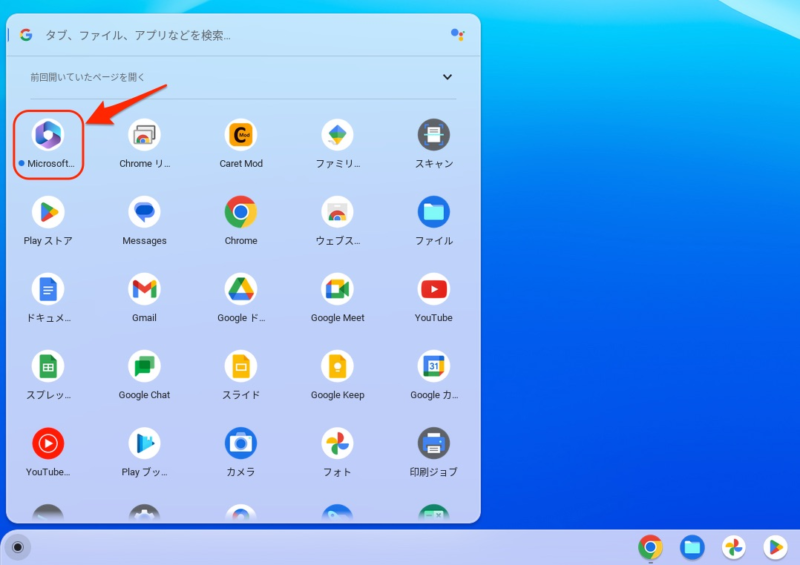The image size is (800, 565).
Task: Activate Google Assistant in search bar
Action: coord(458,35)
